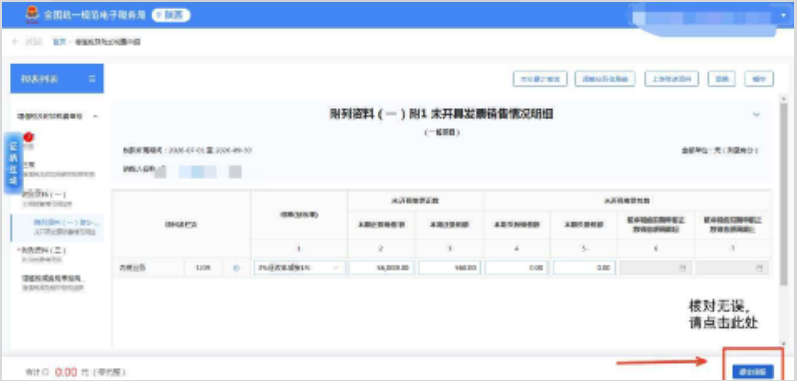Click the column 2 sales amount input field
Screen dimensions: 797x381
point(382,268)
